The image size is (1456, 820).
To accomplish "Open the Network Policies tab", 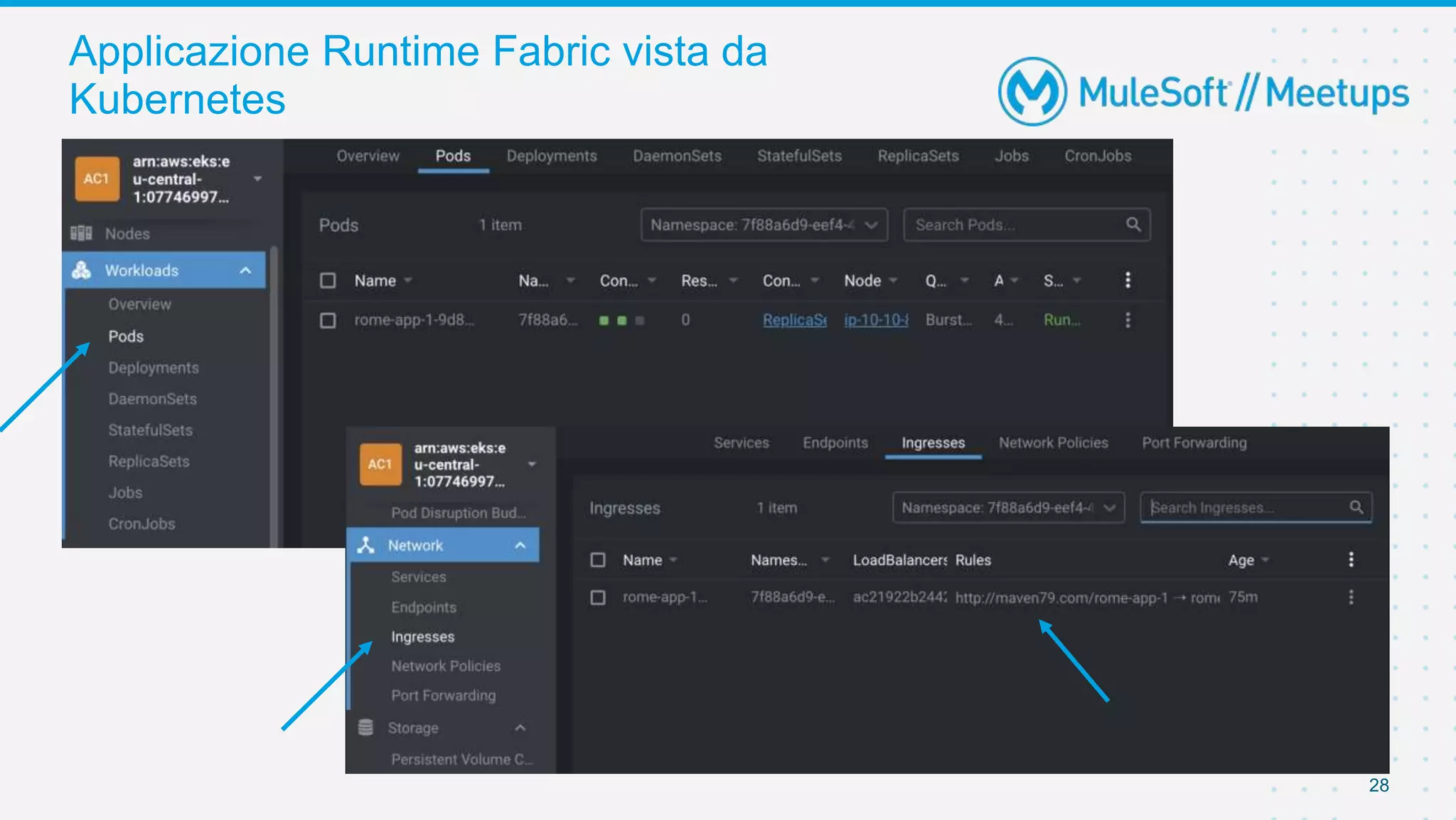I will point(1054,442).
